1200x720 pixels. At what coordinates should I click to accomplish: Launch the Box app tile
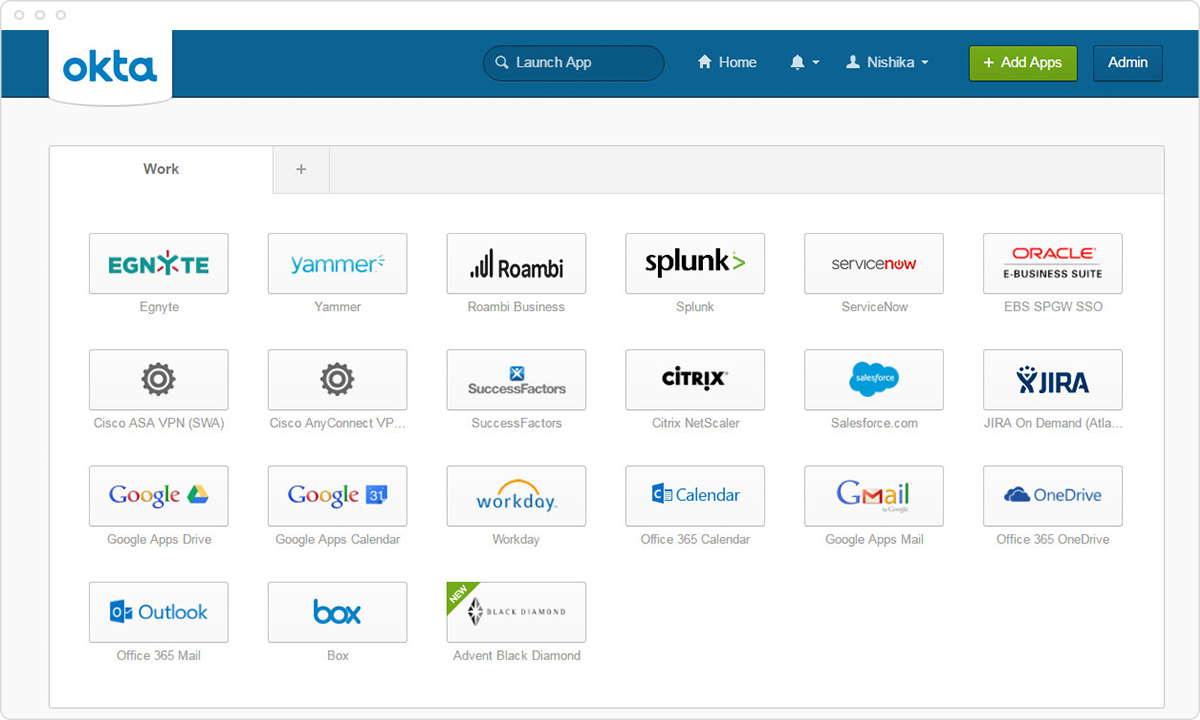337,612
